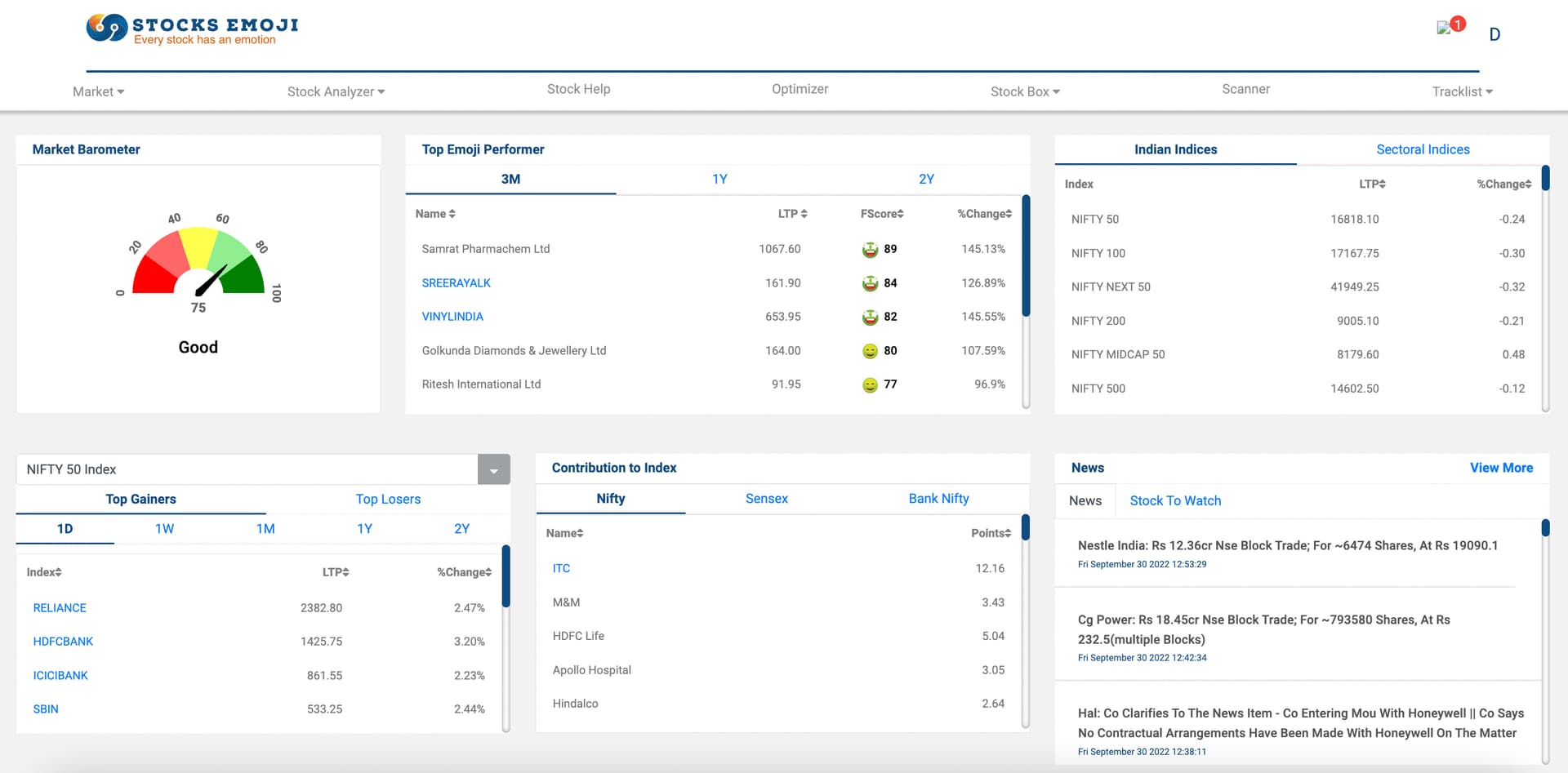Open the Scanner page
The height and width of the screenshot is (773, 1568).
(1245, 89)
